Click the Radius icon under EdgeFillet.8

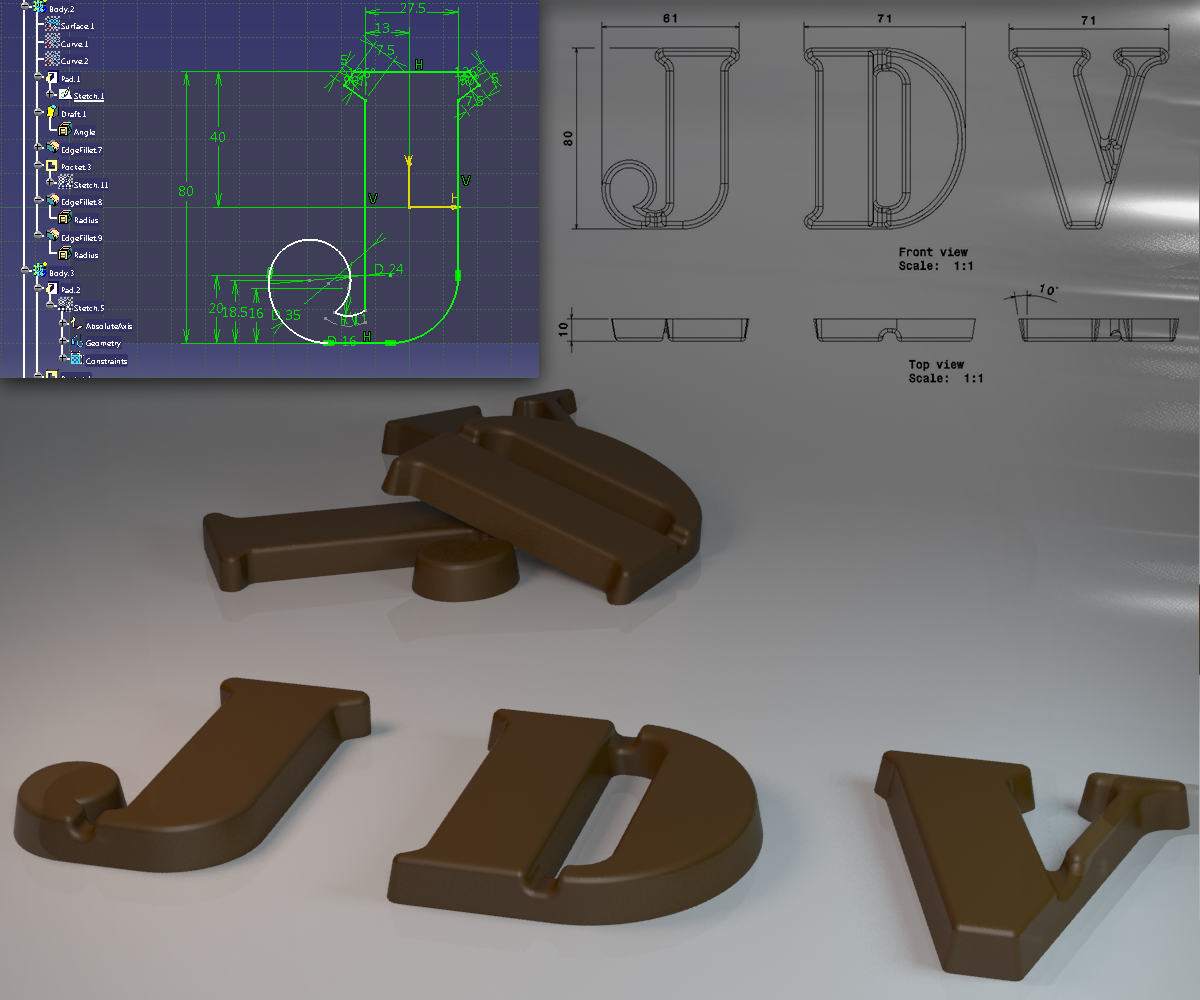65,219
